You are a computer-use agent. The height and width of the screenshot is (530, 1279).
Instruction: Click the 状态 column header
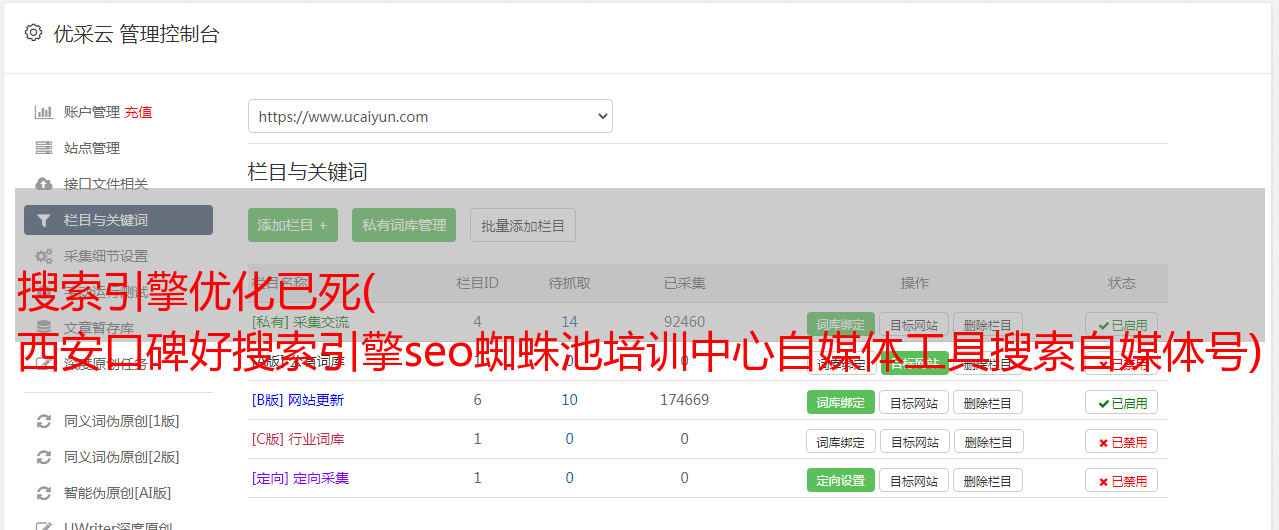pyautogui.click(x=1122, y=283)
